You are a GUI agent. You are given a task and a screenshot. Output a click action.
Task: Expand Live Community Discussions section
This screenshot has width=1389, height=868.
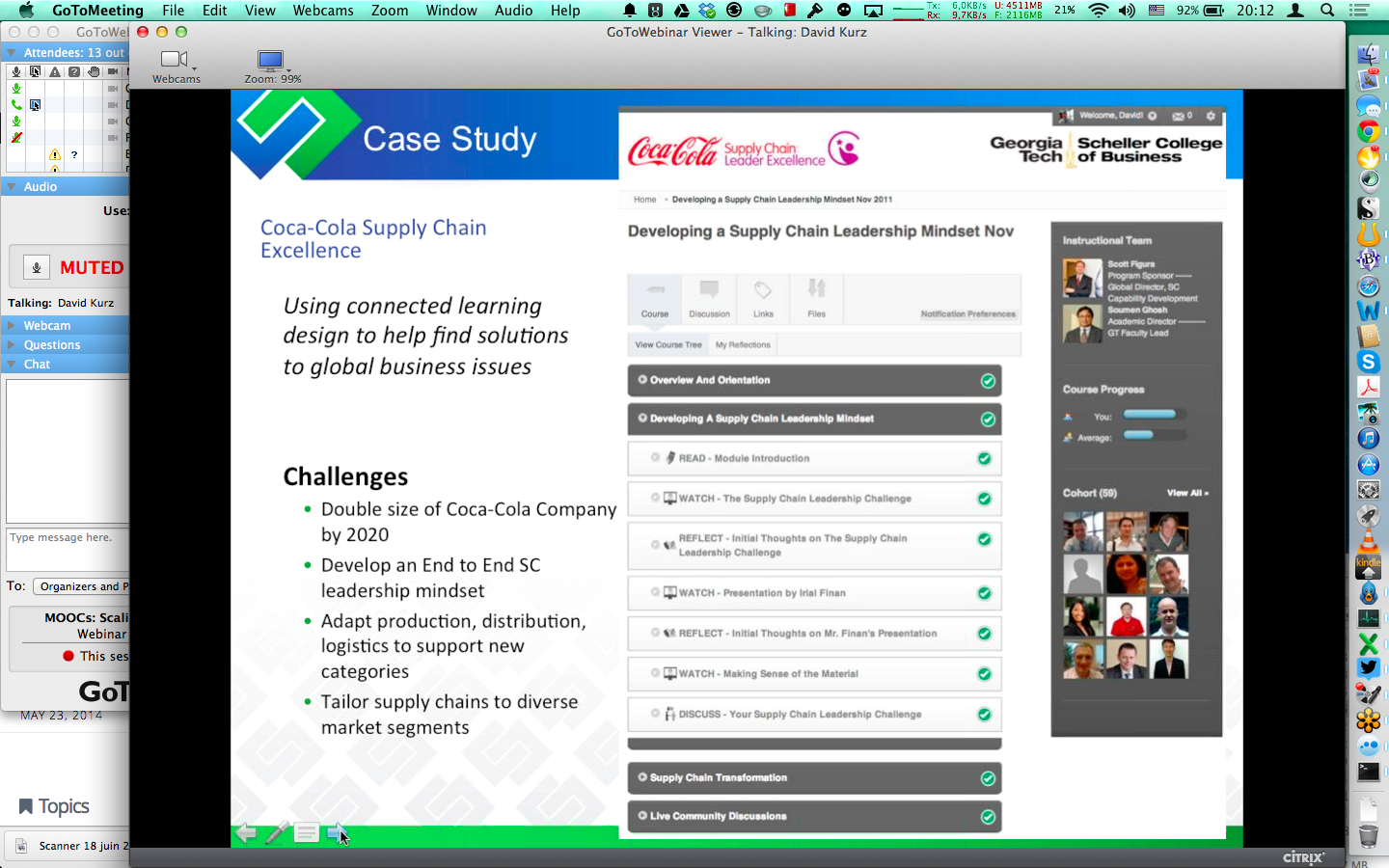(642, 816)
